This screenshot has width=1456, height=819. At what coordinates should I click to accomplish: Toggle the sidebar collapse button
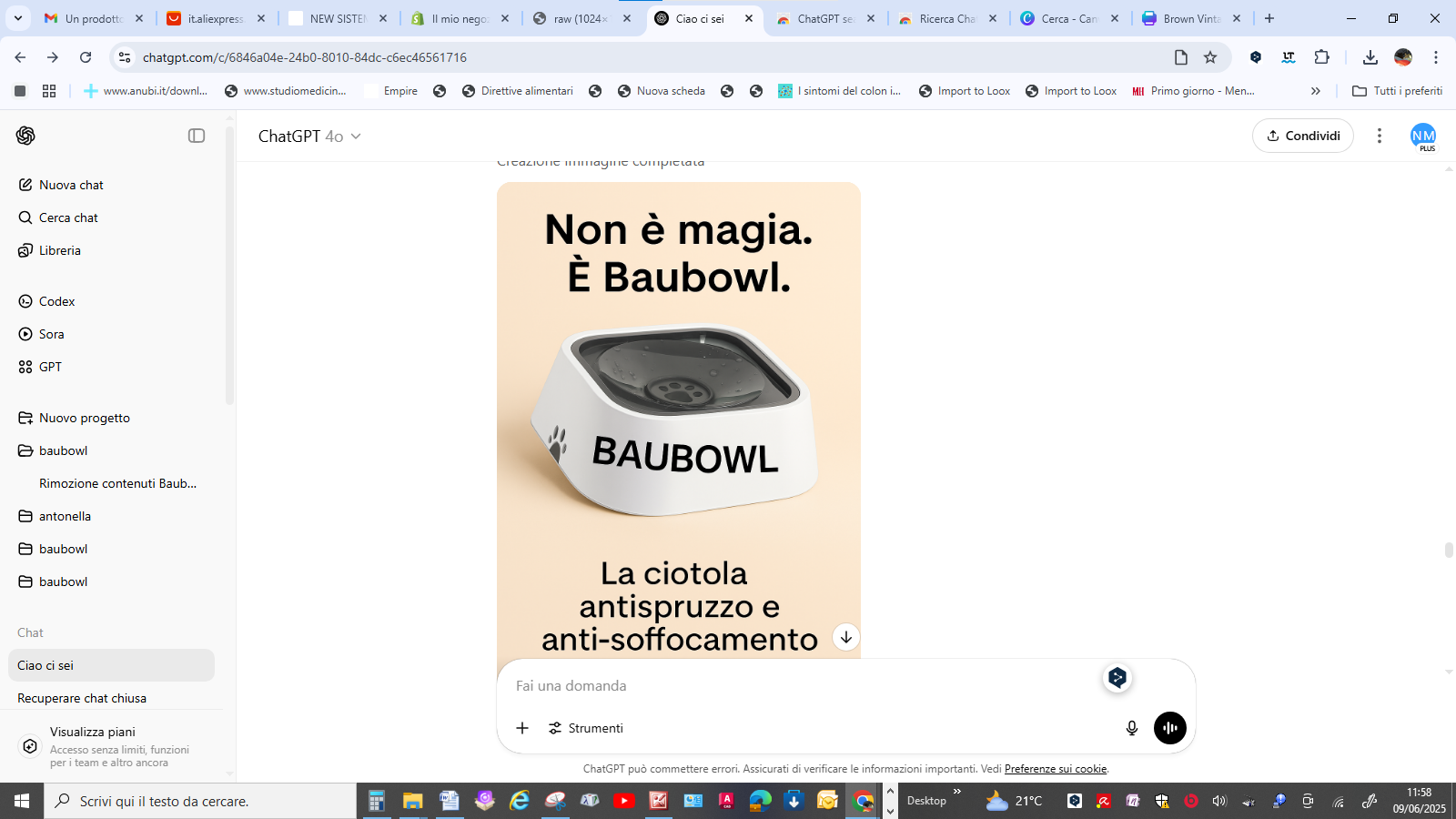197,136
